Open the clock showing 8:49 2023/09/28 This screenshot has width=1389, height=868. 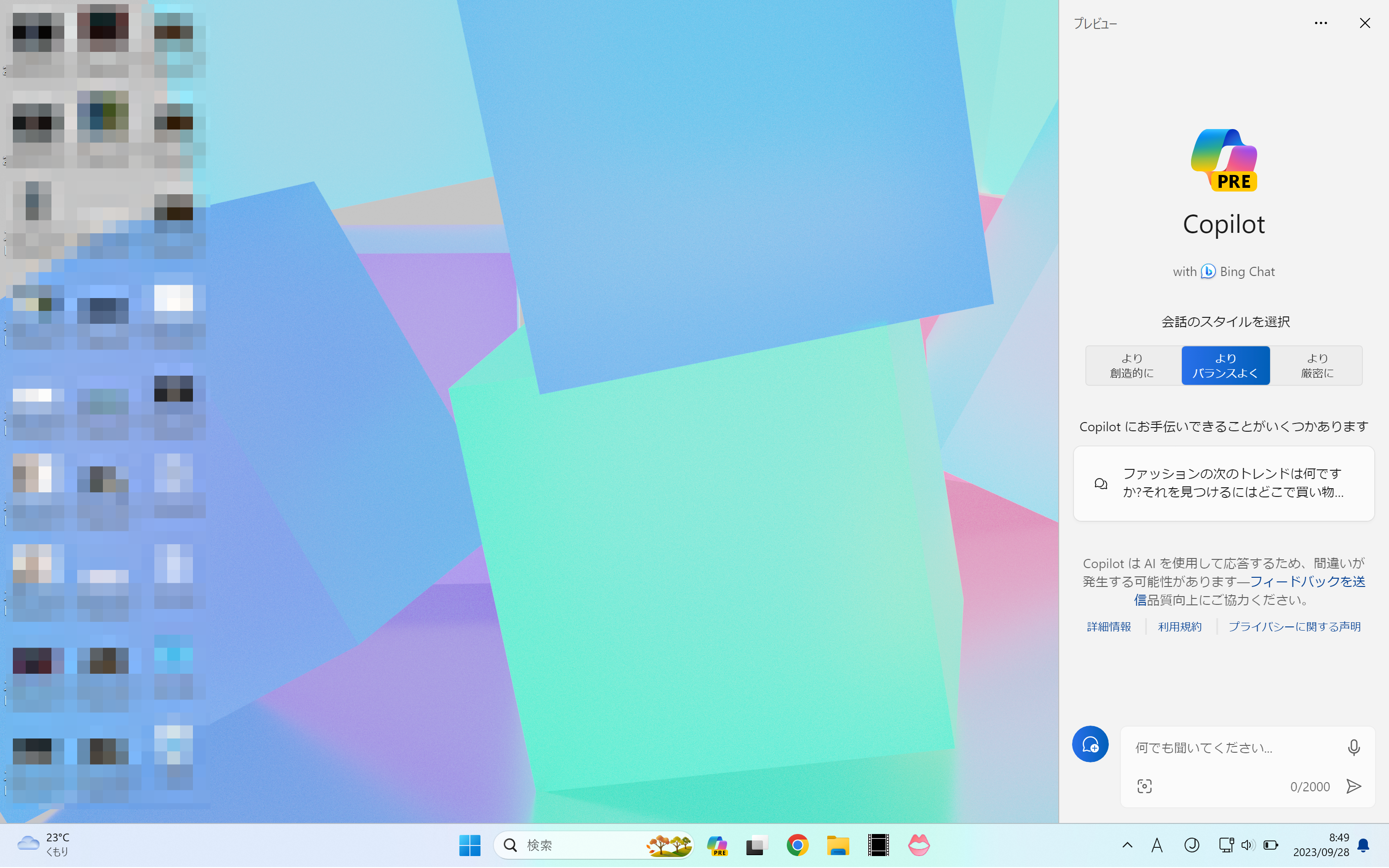point(1321,845)
